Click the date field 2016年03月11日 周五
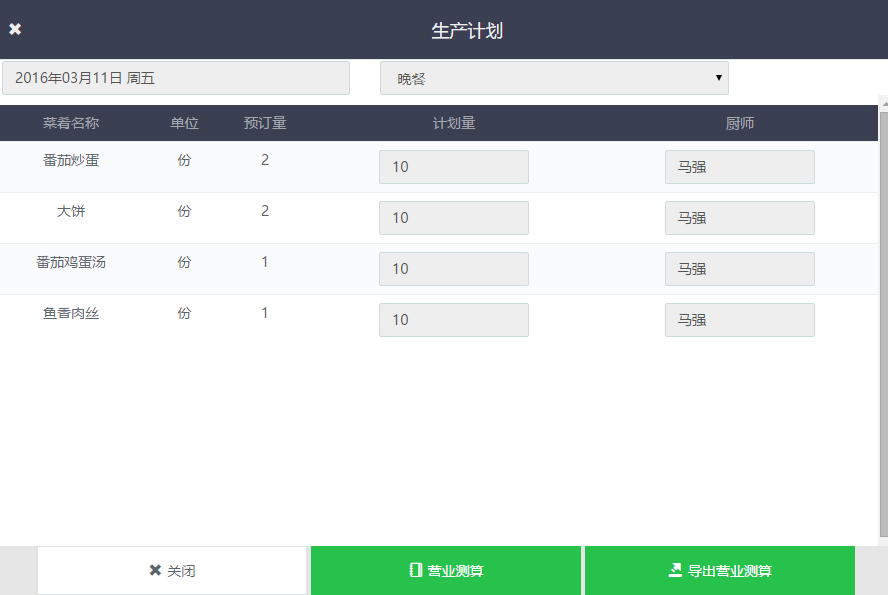The height and width of the screenshot is (595, 888). point(176,78)
